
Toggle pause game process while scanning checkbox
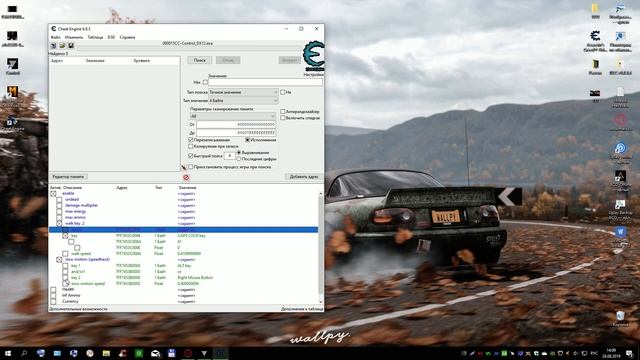191,167
